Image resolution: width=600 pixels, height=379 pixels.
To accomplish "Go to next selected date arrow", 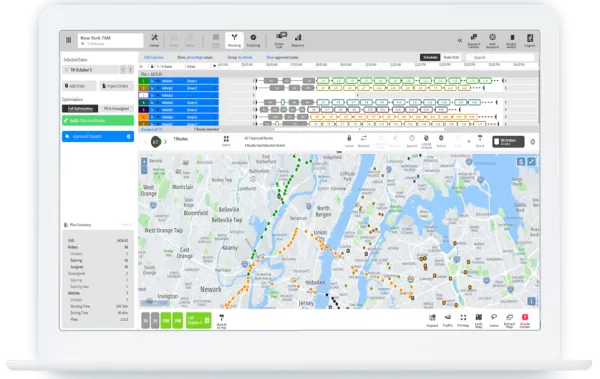I will (x=130, y=70).
